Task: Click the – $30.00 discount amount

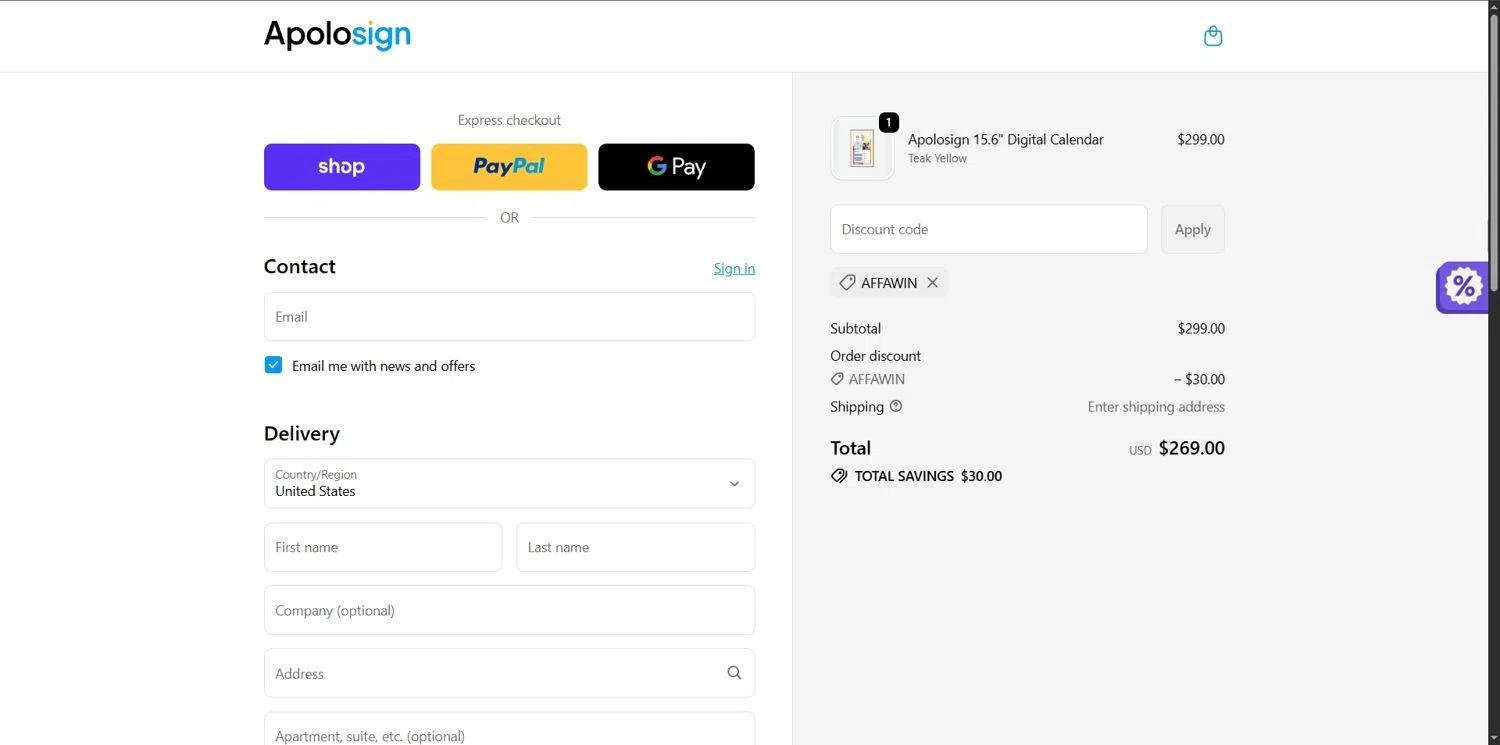Action: point(1199,379)
